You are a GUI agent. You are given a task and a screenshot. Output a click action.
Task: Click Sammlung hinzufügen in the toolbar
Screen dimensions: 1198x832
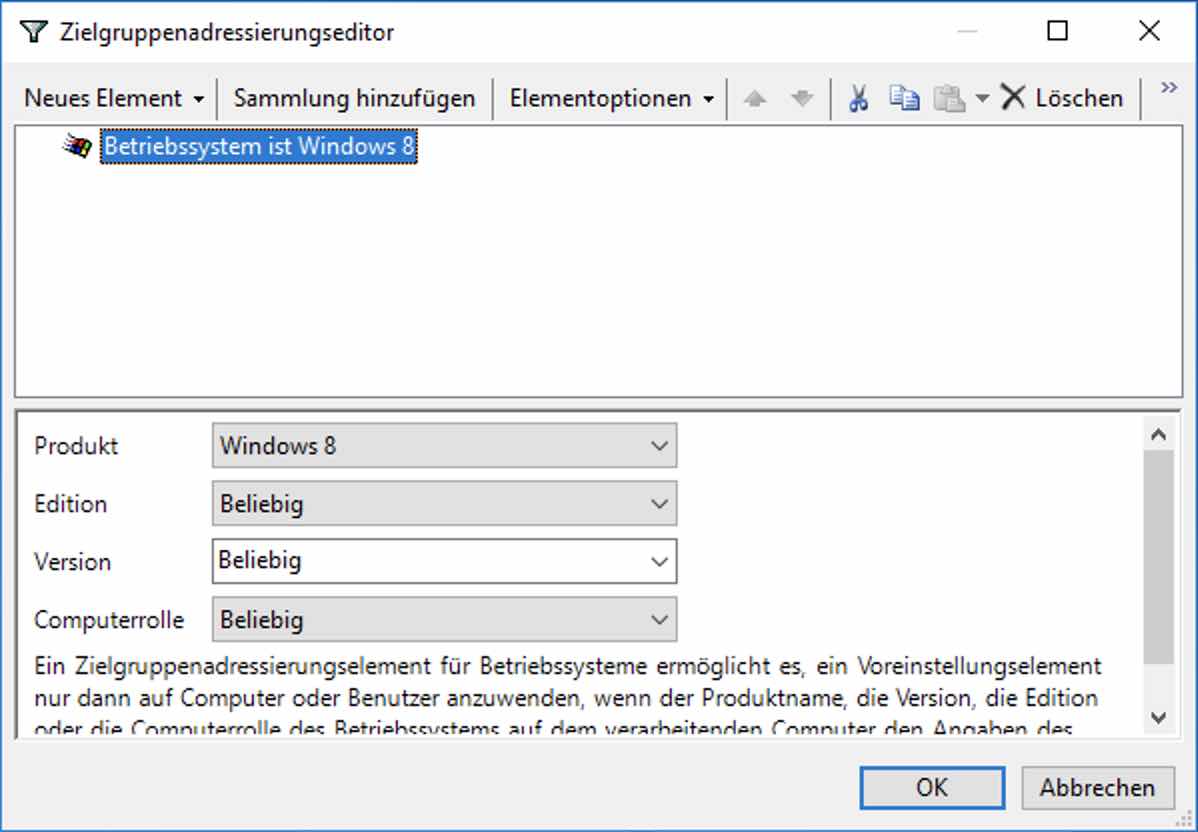pos(355,99)
